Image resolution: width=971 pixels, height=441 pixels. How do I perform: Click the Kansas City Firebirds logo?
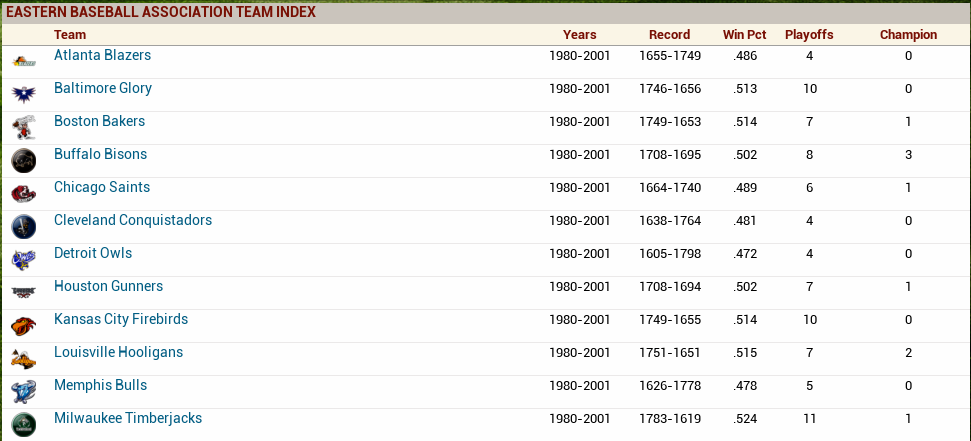(24, 325)
